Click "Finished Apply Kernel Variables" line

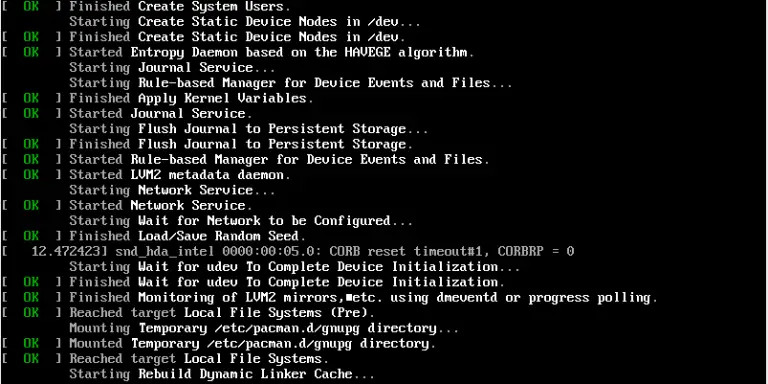pyautogui.click(x=158, y=98)
